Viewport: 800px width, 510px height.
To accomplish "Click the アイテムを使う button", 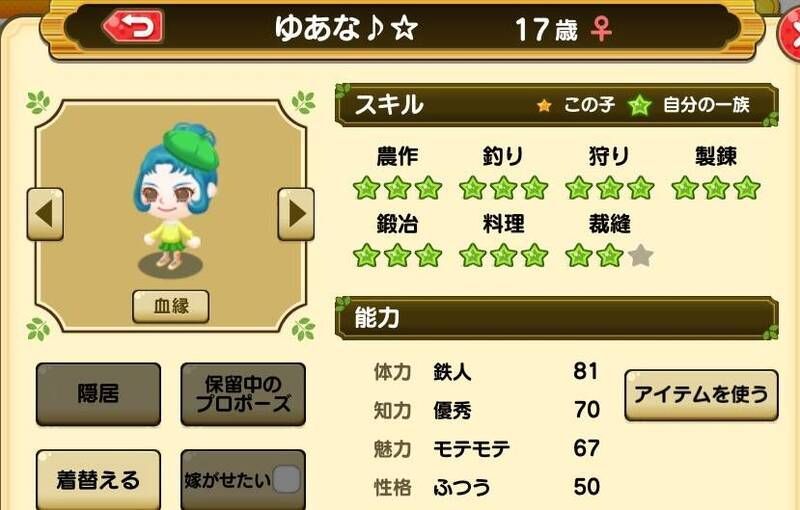I will 702,395.
